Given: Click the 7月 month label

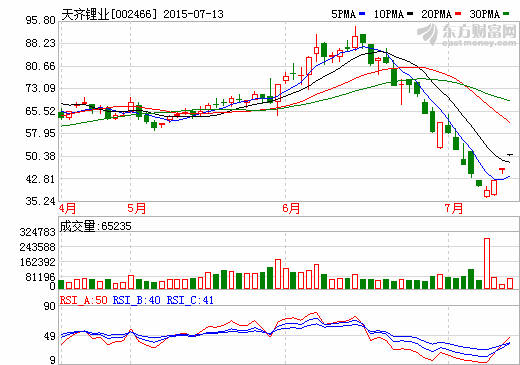Looking at the screenshot, I should click(x=454, y=208).
